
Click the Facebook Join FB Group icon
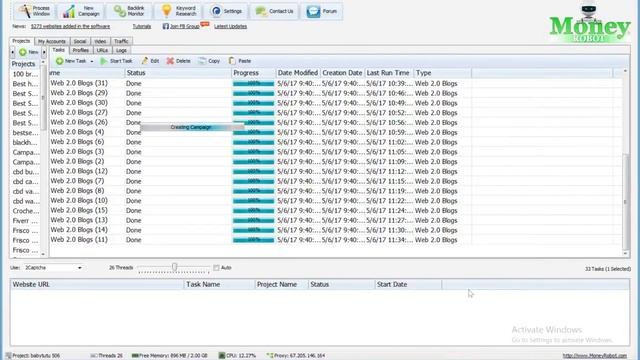pyautogui.click(x=165, y=26)
